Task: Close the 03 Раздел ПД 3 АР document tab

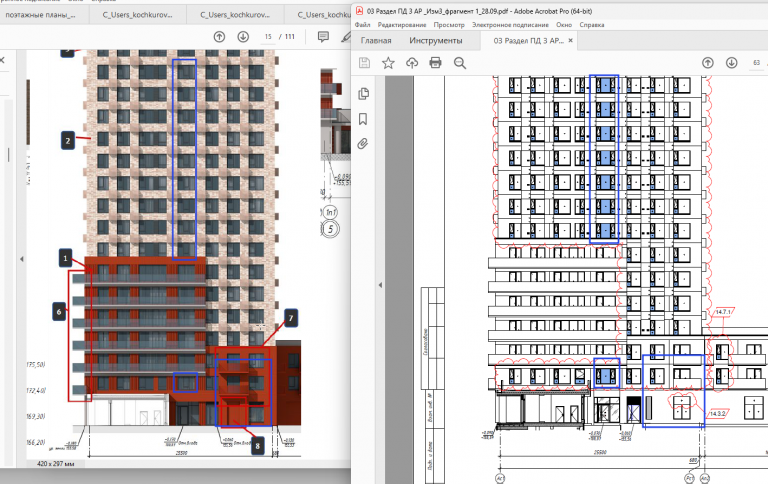Action: coord(570,41)
